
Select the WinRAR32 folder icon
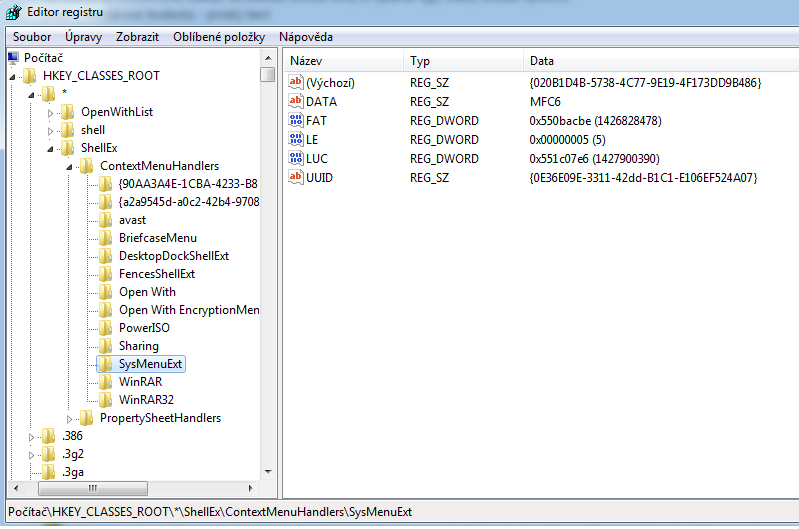coord(106,400)
